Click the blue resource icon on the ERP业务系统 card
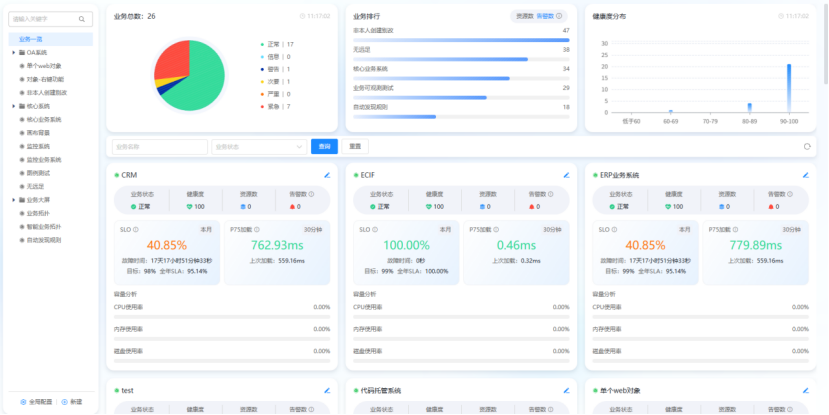 (721, 207)
